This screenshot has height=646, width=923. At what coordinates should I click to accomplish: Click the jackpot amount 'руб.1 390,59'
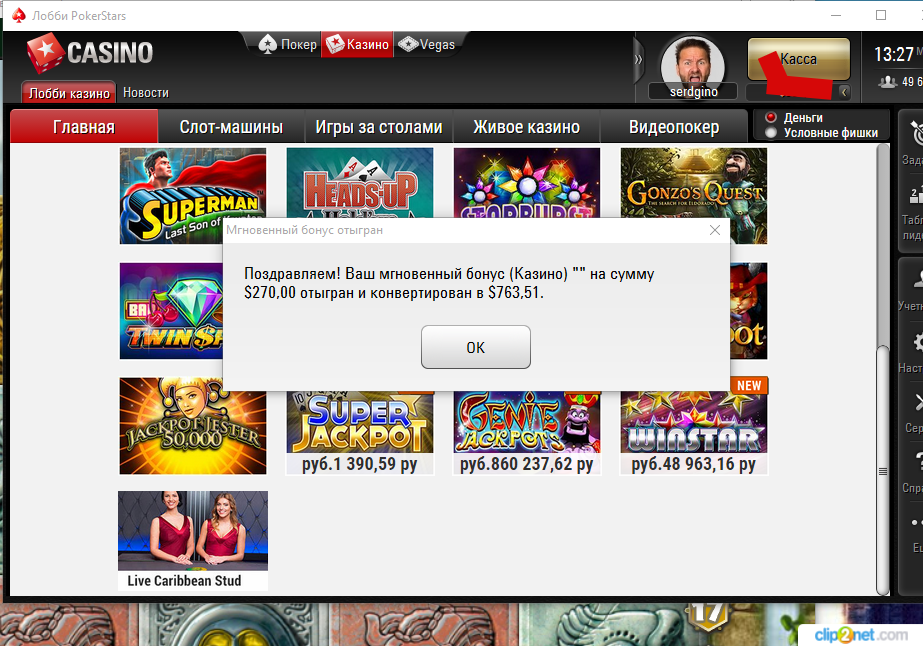point(359,464)
